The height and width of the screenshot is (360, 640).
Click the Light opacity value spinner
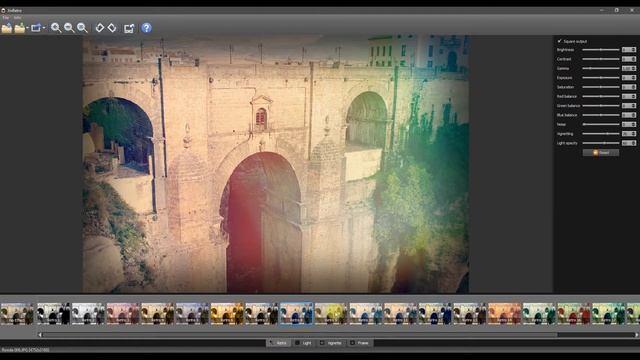[x=629, y=143]
